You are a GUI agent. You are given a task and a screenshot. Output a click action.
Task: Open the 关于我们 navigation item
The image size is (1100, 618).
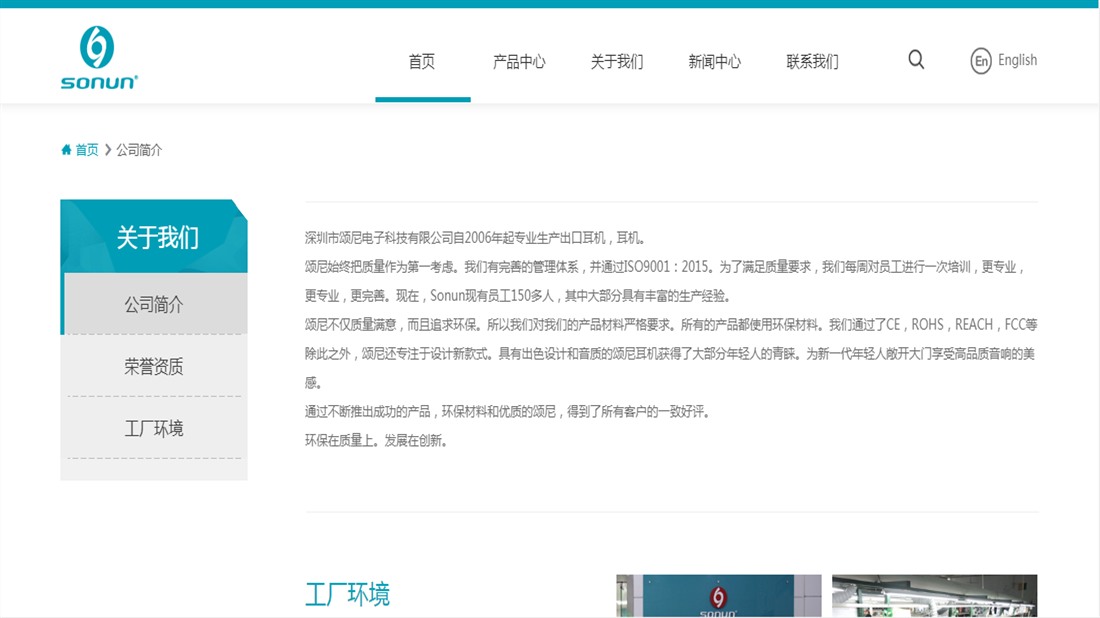click(x=616, y=61)
